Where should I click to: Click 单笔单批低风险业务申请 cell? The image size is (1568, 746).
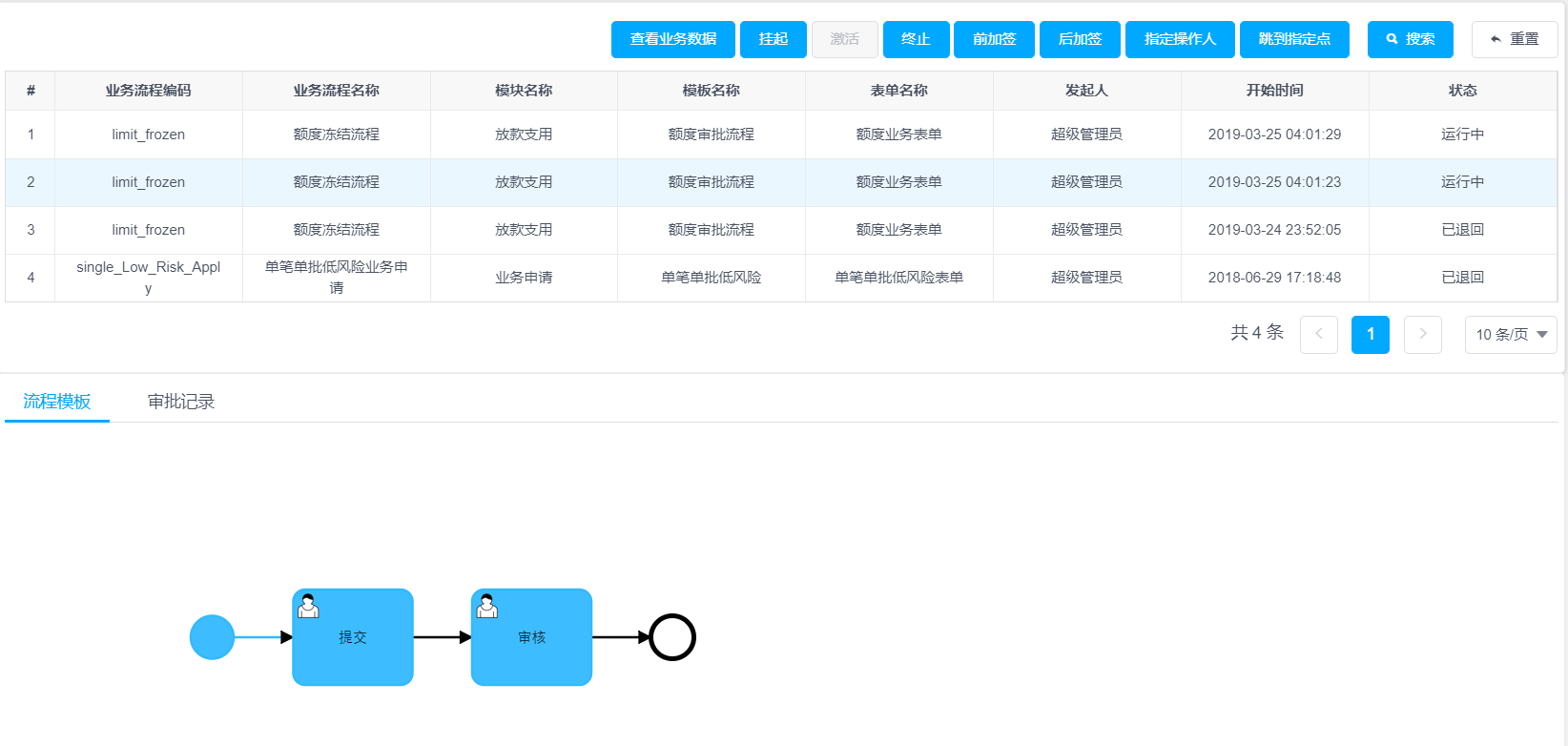coord(337,278)
